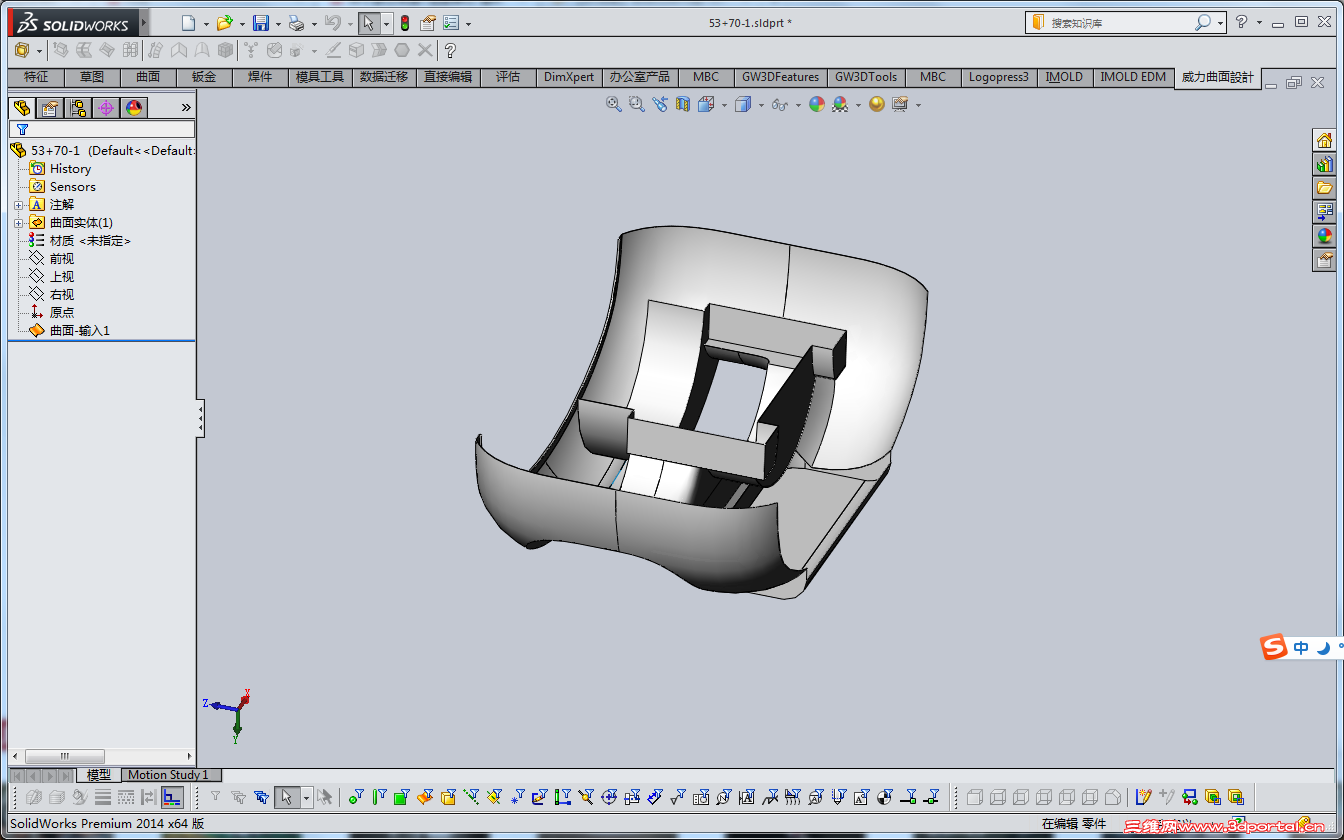
Task: Toggle the Filter Center of Mass icon
Action: click(885, 797)
